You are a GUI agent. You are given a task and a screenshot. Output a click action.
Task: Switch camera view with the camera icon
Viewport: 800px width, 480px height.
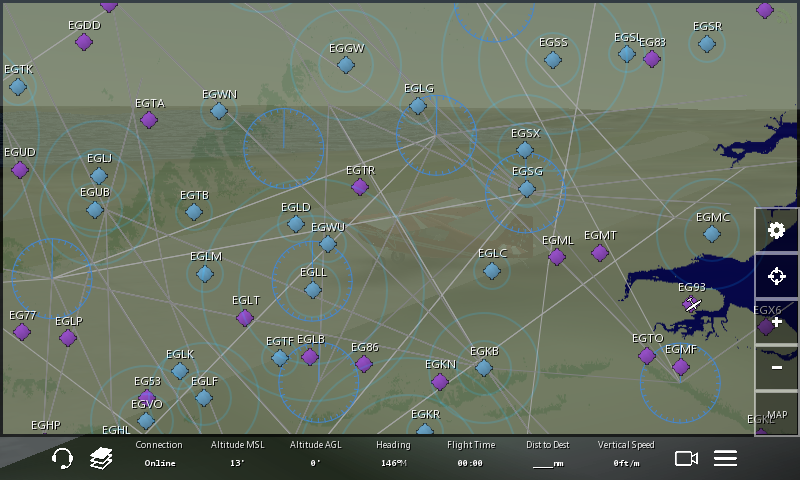pos(686,458)
